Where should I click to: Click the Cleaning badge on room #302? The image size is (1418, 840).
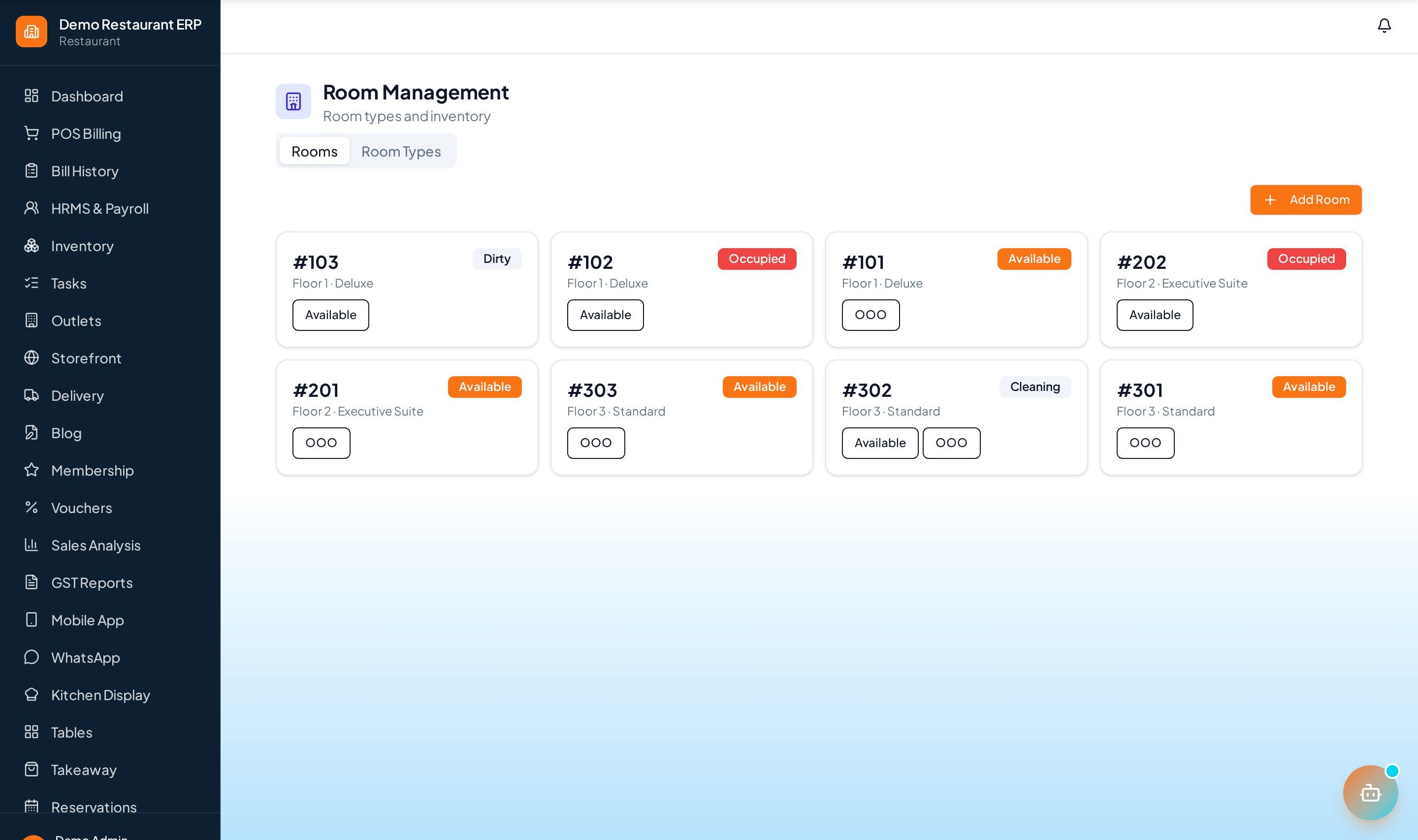tap(1035, 387)
